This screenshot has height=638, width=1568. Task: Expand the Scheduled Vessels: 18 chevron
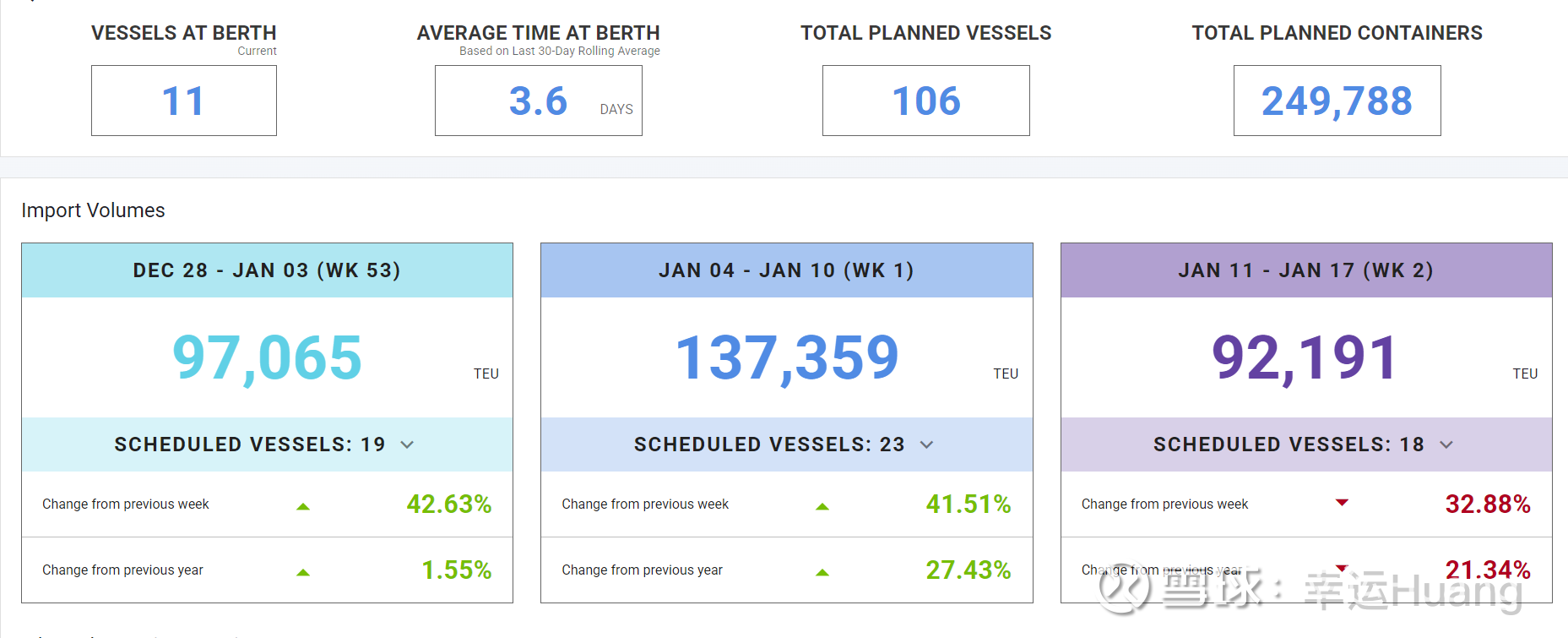[1446, 444]
